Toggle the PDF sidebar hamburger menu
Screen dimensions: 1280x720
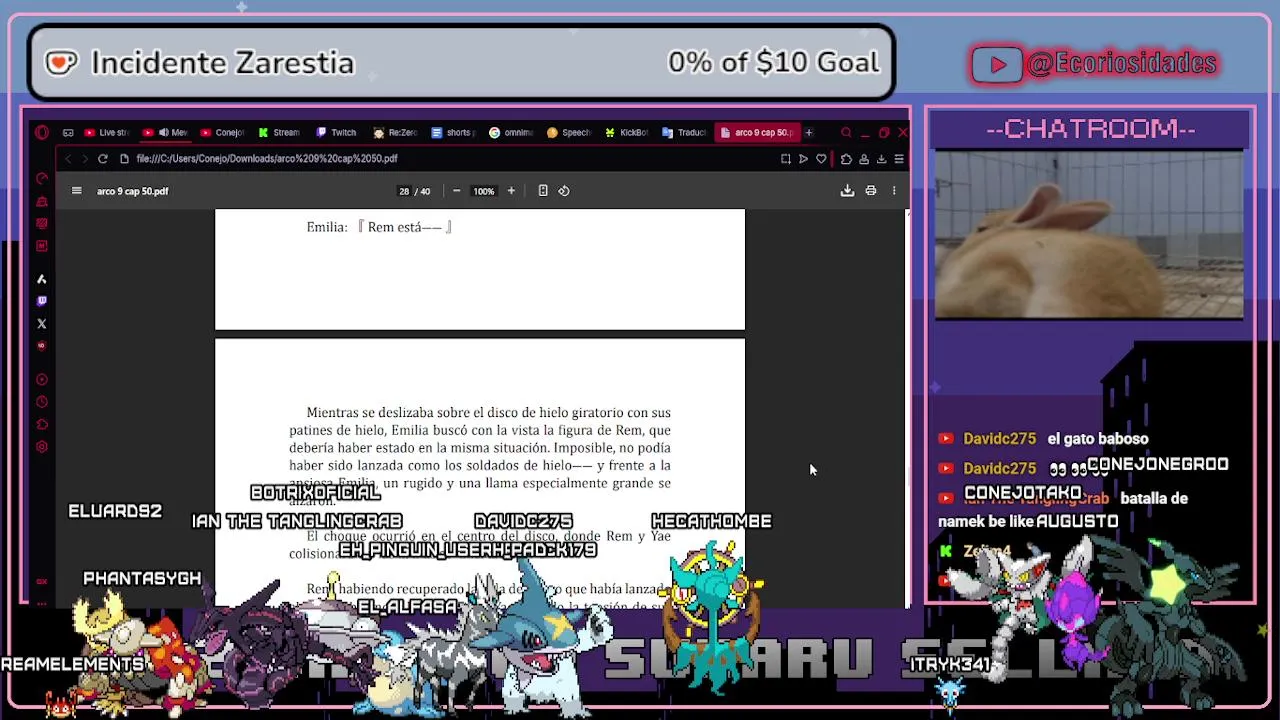(x=76, y=191)
